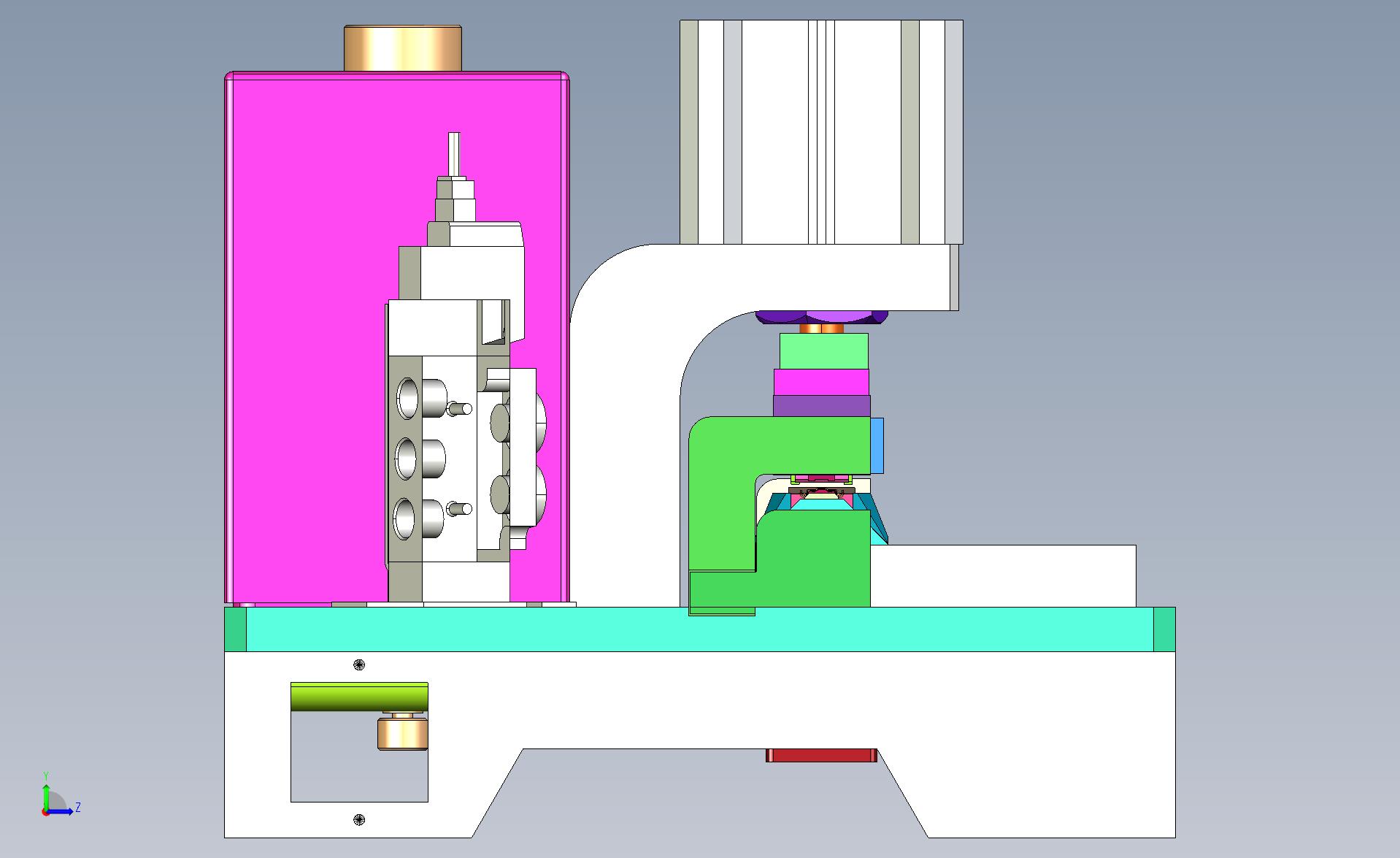Select the red block beneath the base
This screenshot has width=1400, height=858.
[821, 756]
